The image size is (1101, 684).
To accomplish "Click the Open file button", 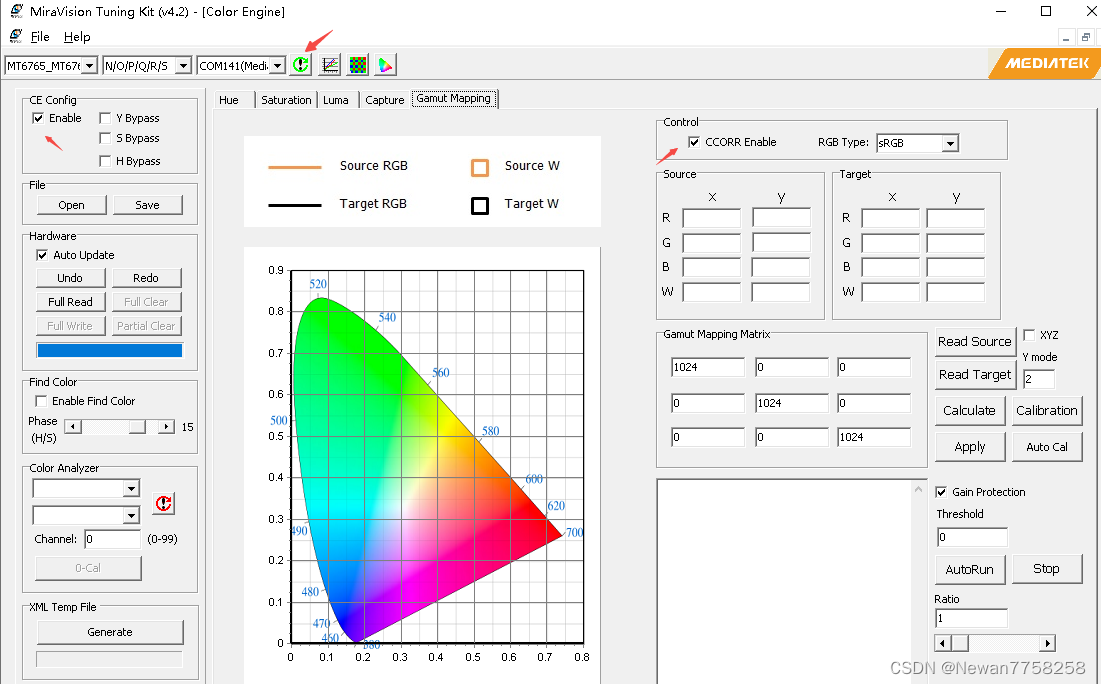I will [72, 205].
